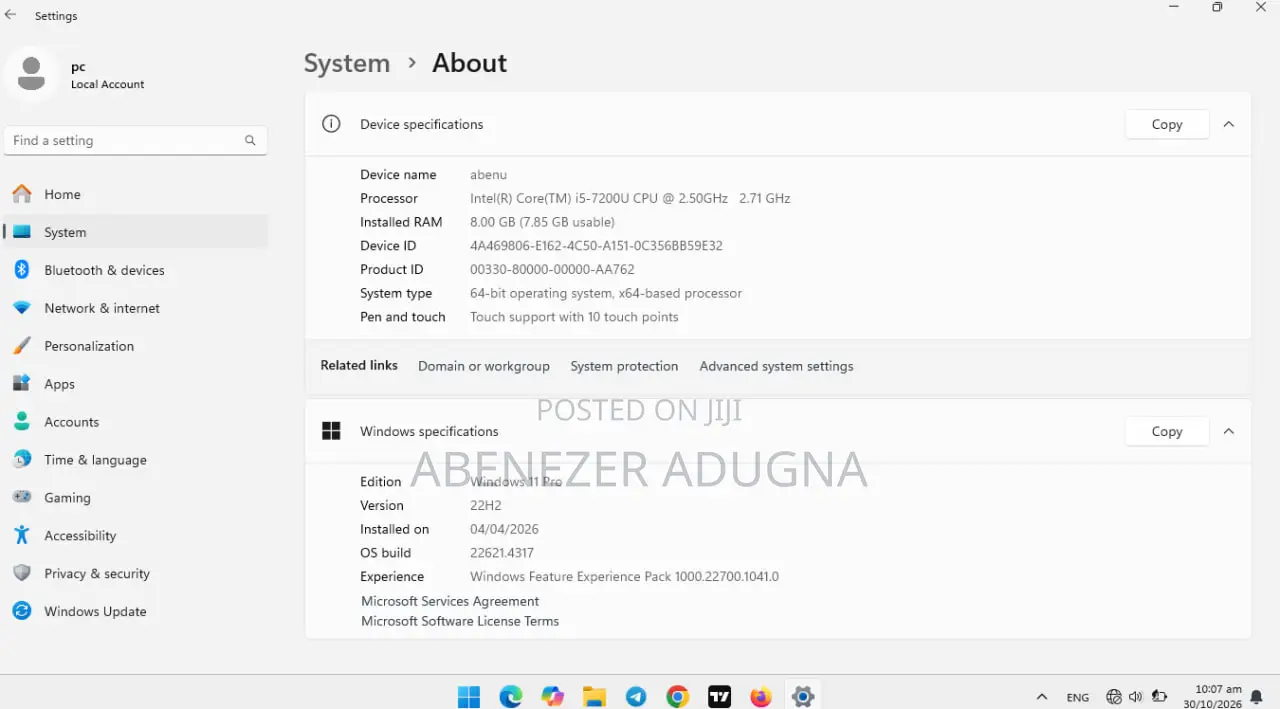Viewport: 1280px width, 709px height.
Task: Select the Product ID 00330-80000-00000-AA762
Action: click(x=552, y=269)
